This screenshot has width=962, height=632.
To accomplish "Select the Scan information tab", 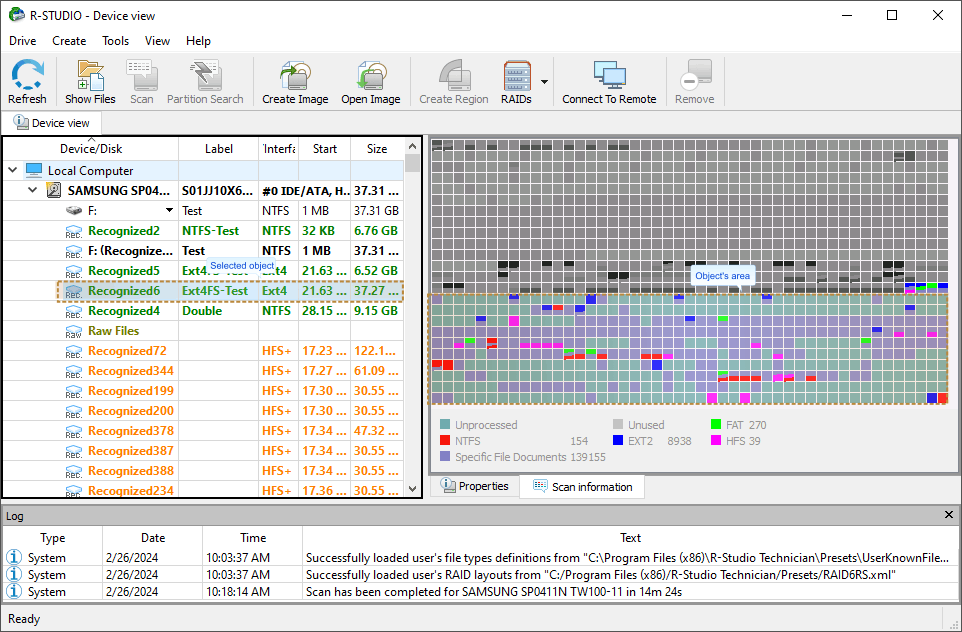I will (x=583, y=487).
